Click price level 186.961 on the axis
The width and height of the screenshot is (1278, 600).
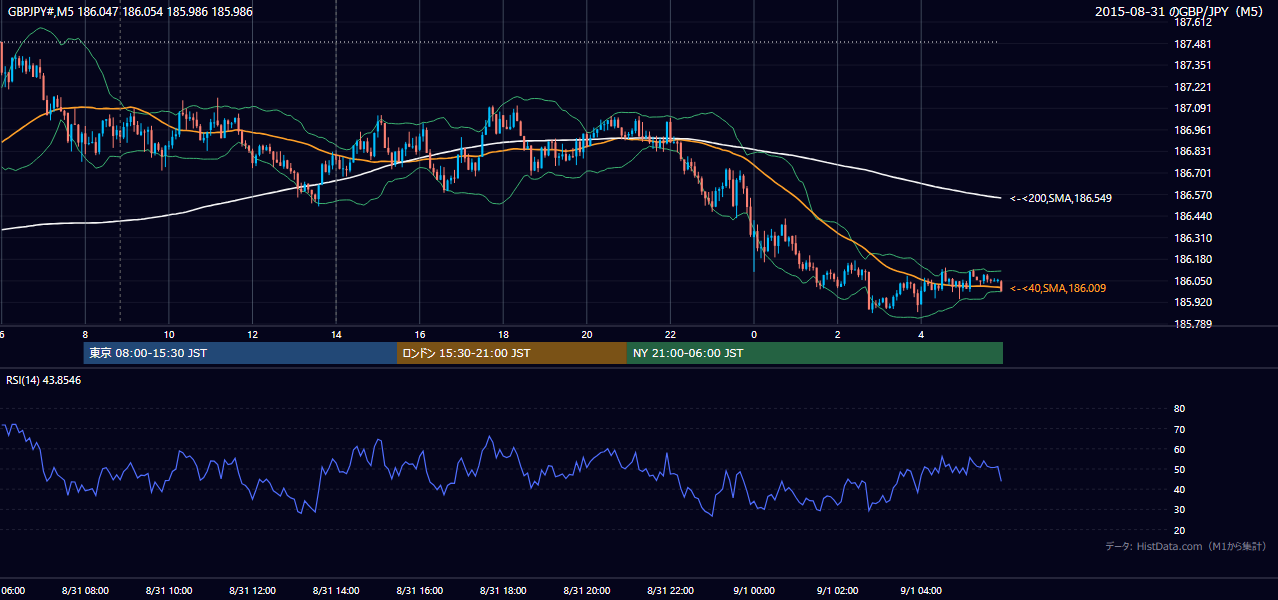click(1192, 130)
